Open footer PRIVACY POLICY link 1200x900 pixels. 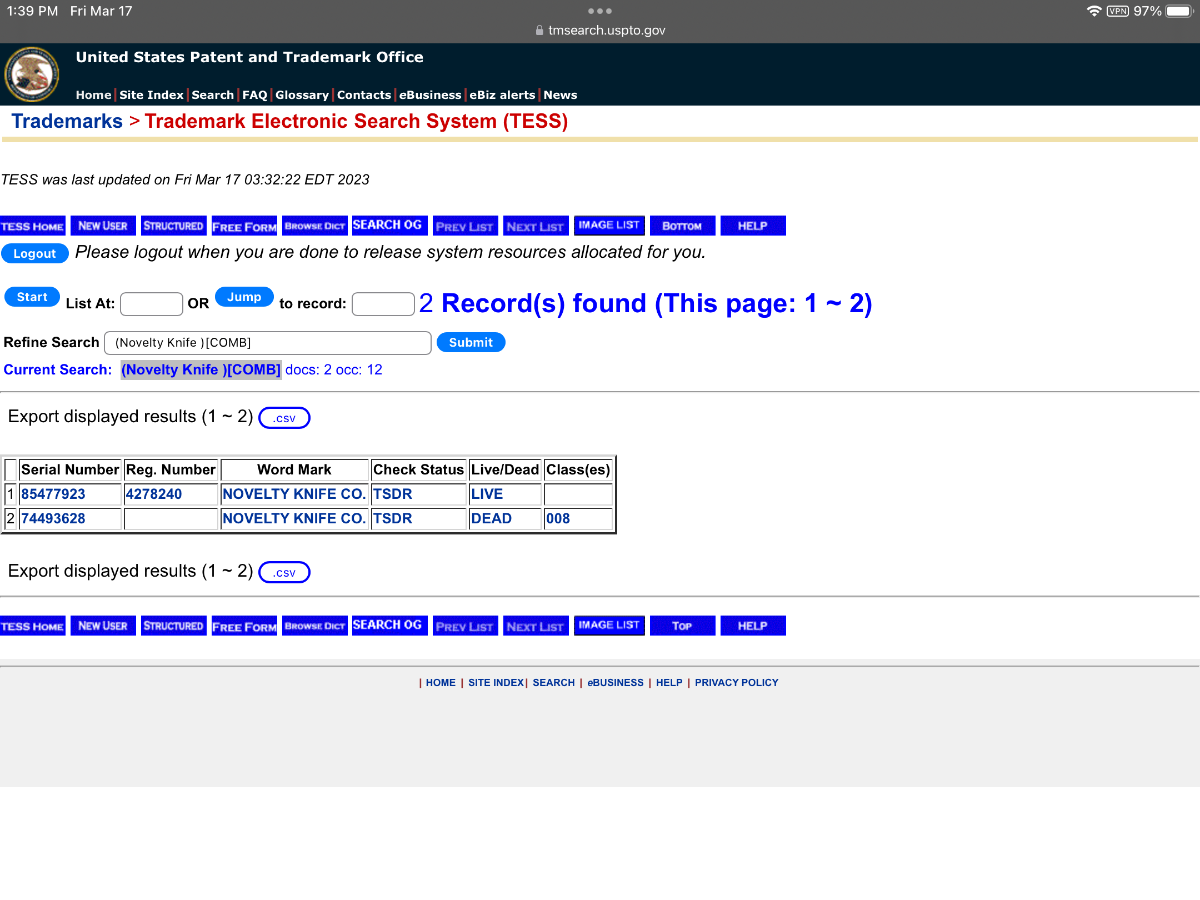pyautogui.click(x=736, y=683)
